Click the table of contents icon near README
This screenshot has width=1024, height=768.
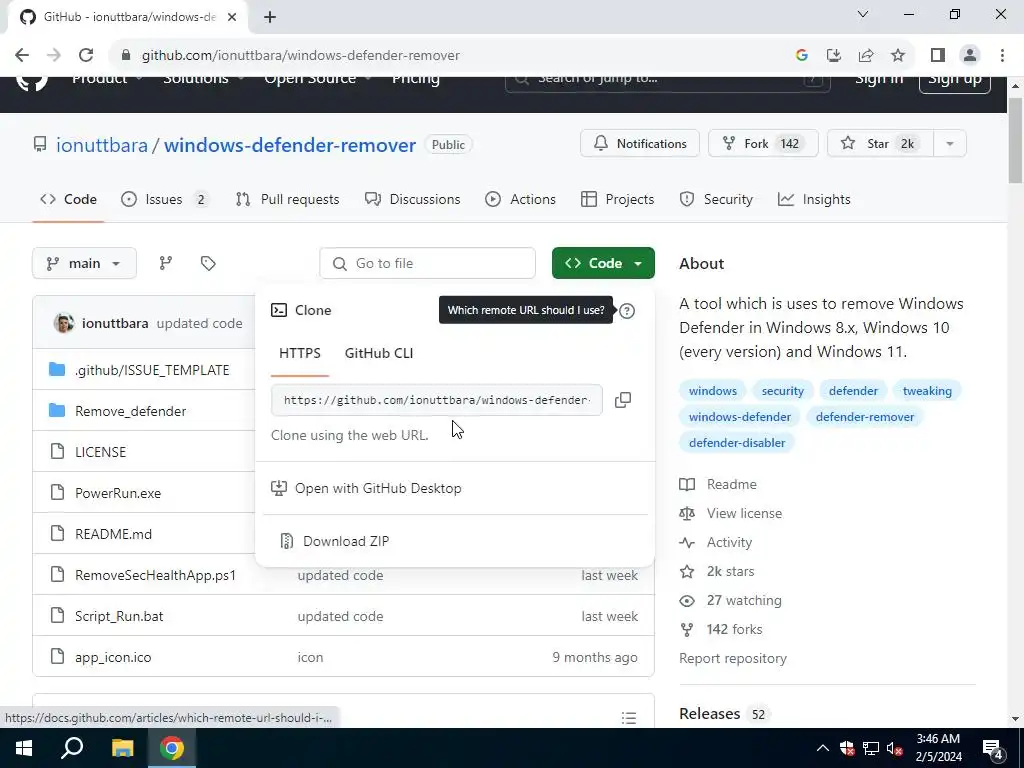[x=629, y=718]
